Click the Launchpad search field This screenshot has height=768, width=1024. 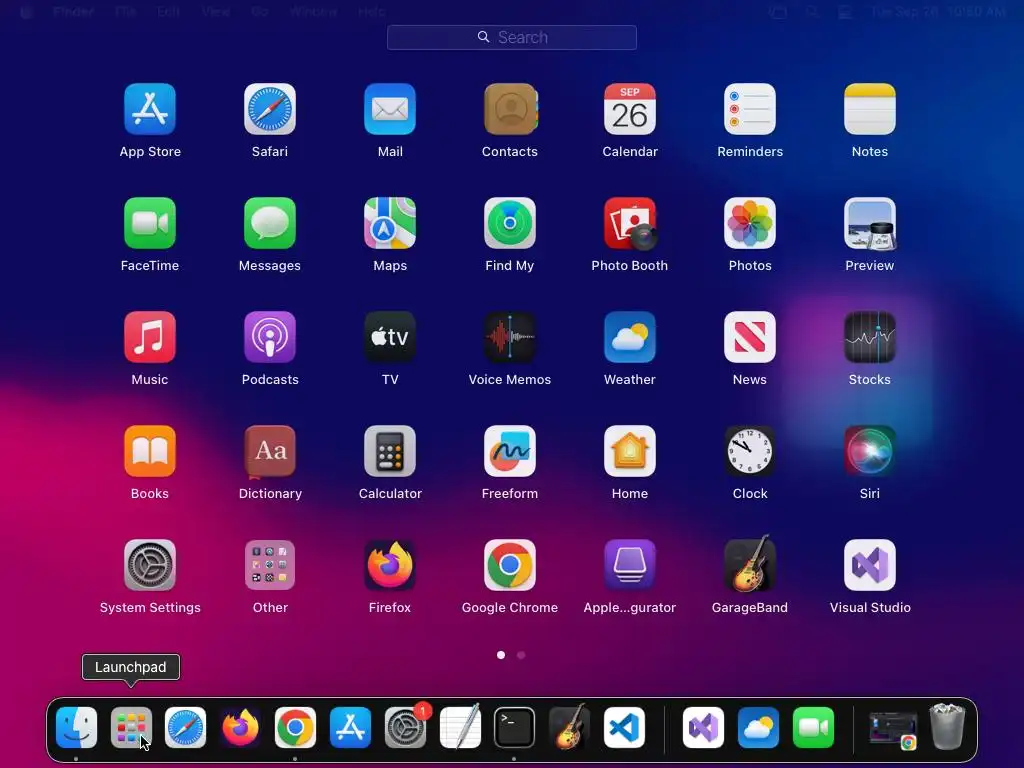pos(512,37)
